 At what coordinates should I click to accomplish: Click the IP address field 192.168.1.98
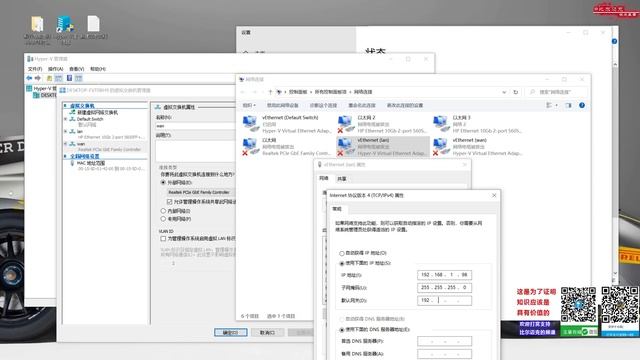coord(444,275)
